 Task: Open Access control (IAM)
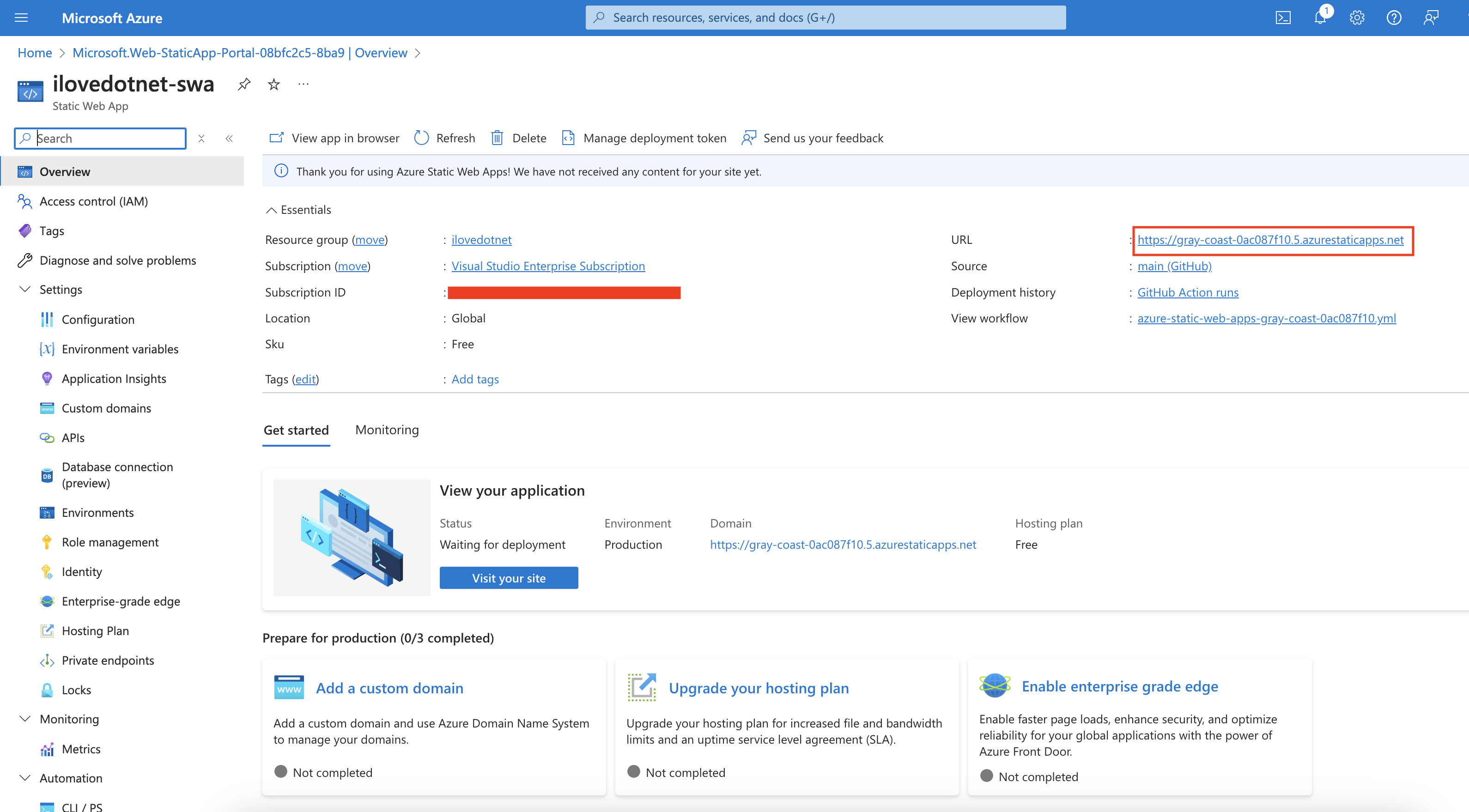pyautogui.click(x=93, y=201)
